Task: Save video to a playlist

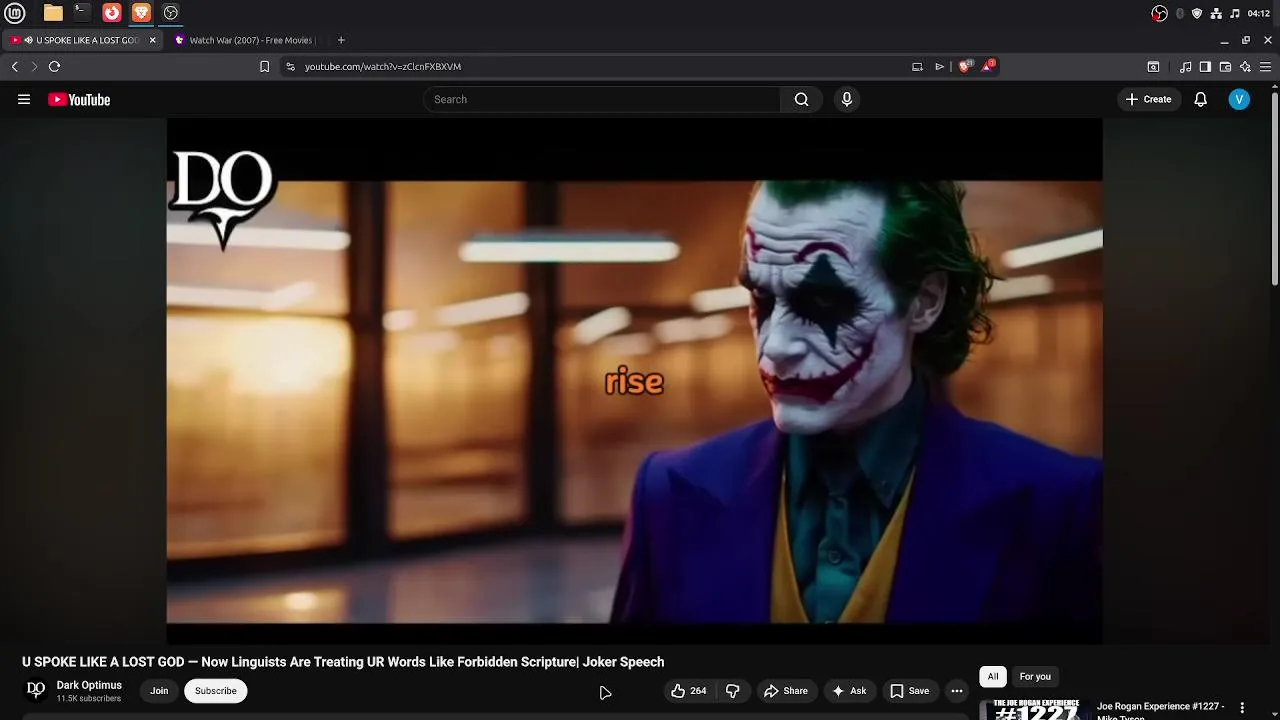Action: pyautogui.click(x=910, y=691)
